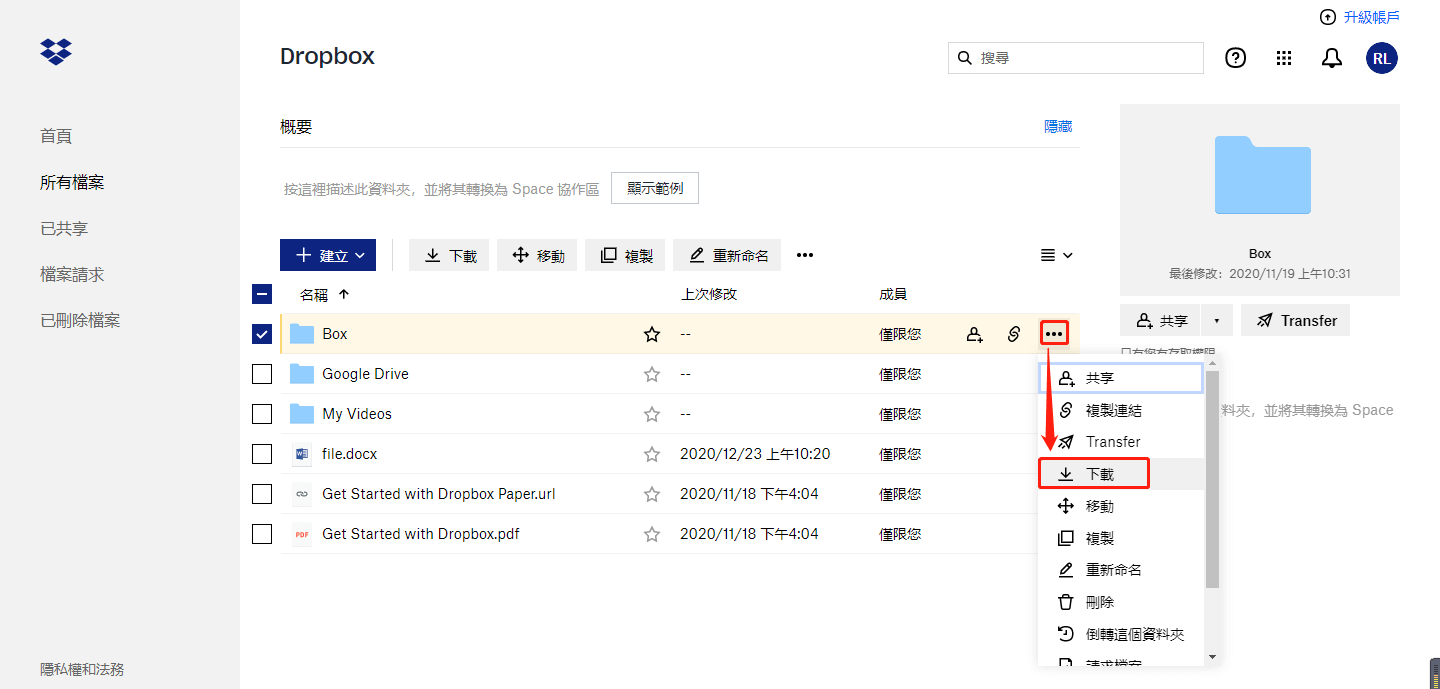
Task: Star the My Videos folder
Action: pos(652,414)
